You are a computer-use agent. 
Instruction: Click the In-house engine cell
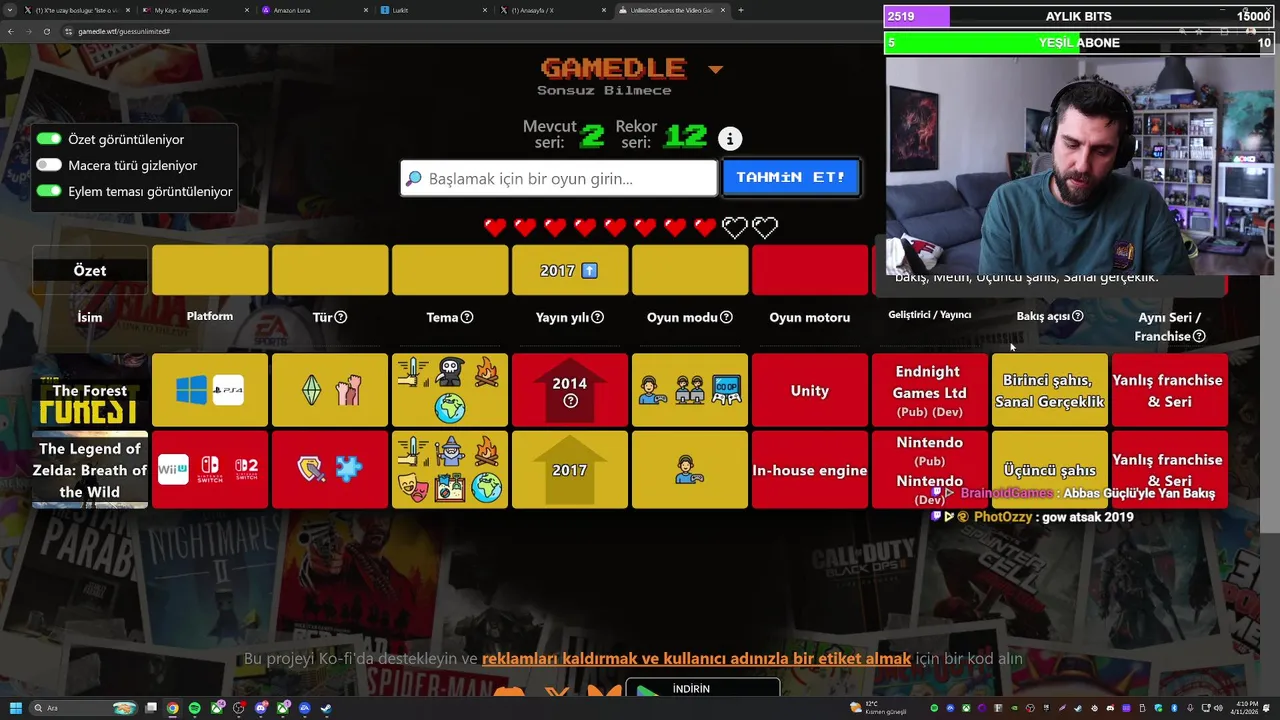pos(810,470)
